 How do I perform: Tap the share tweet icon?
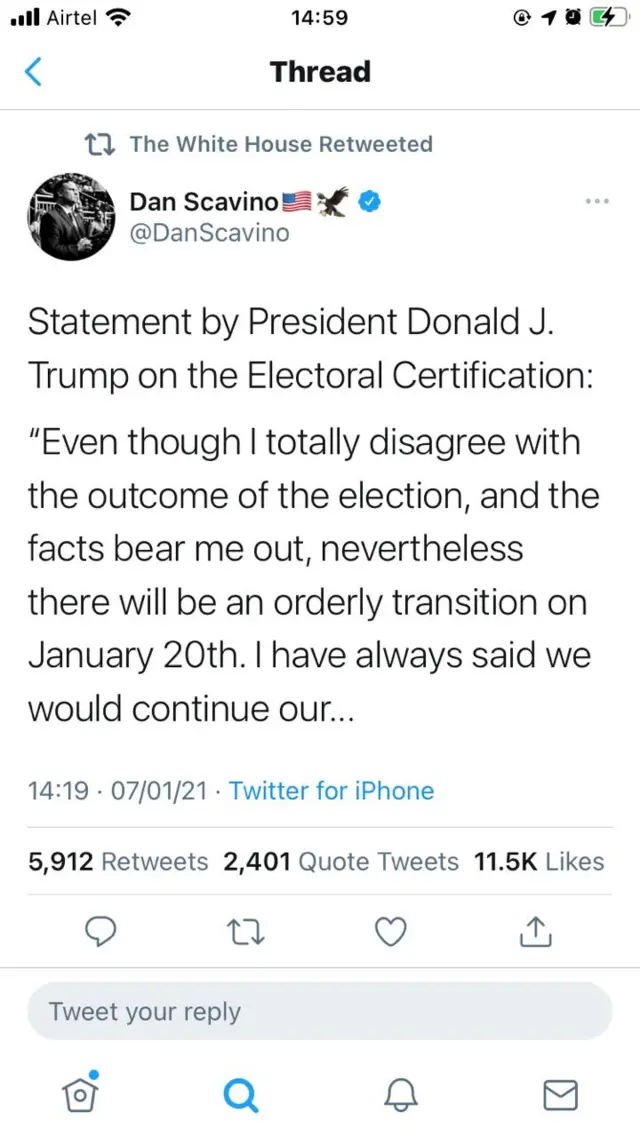pyautogui.click(x=536, y=932)
